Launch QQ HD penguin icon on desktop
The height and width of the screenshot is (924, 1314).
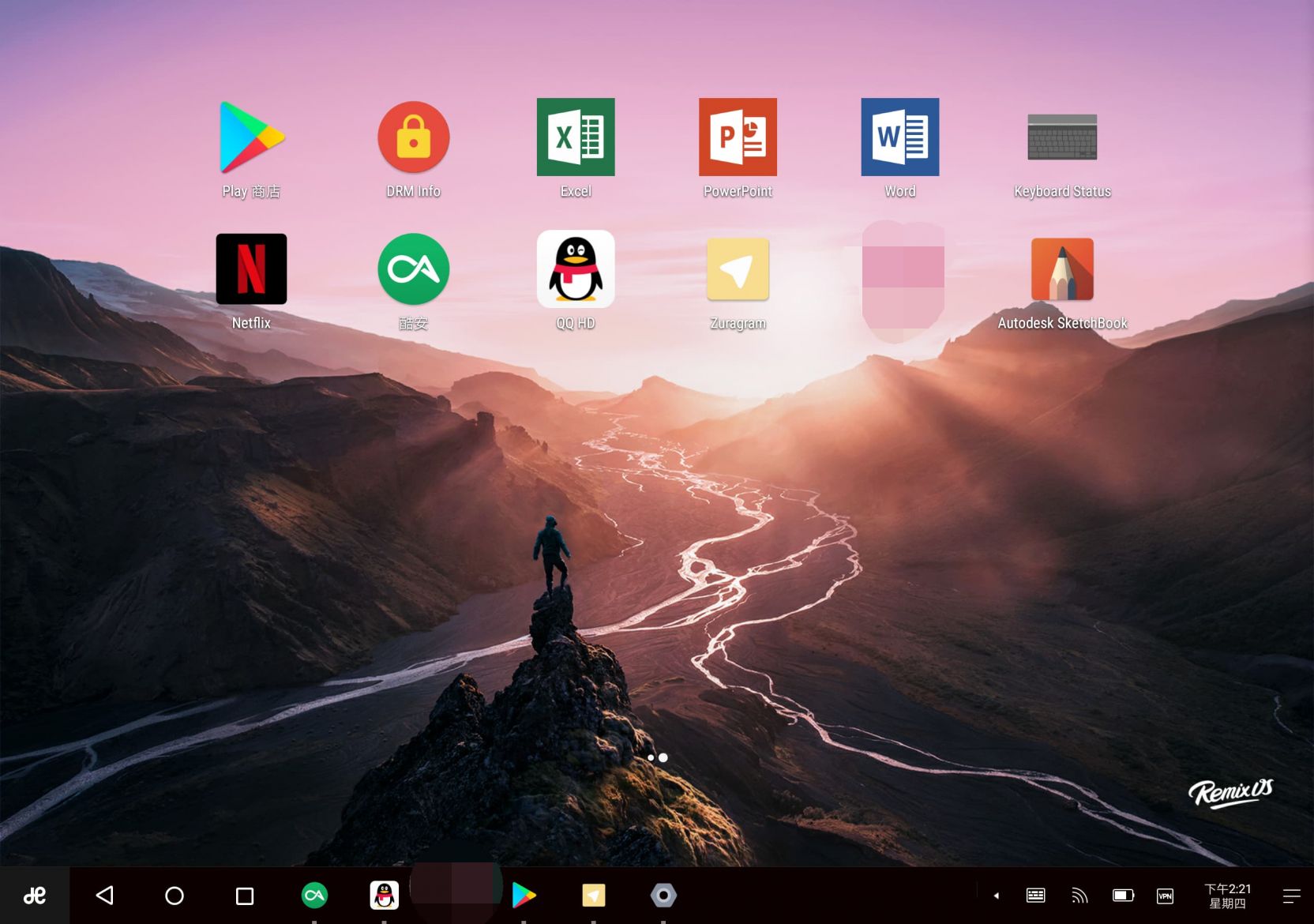click(x=576, y=269)
